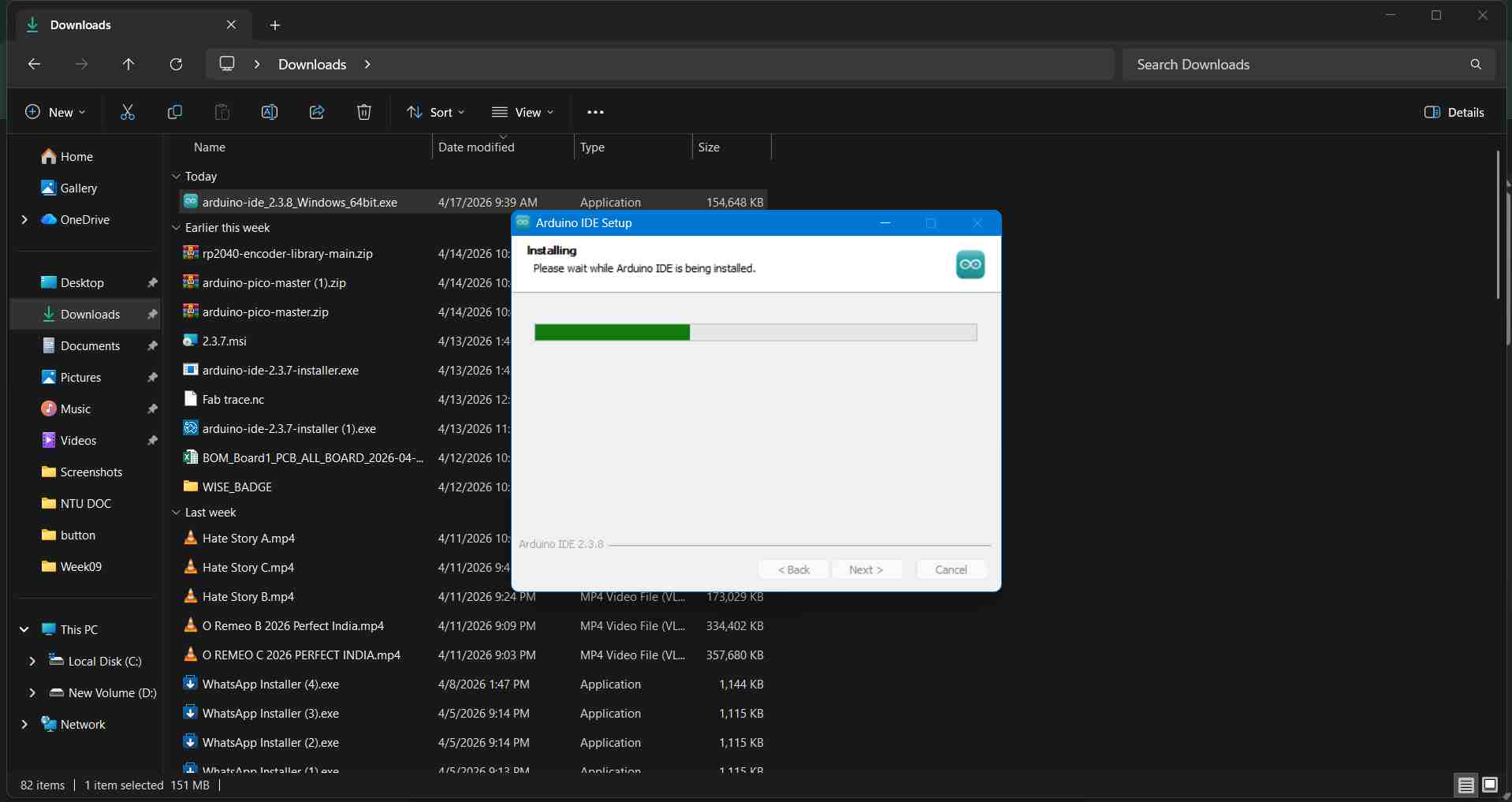The width and height of the screenshot is (1512, 802).
Task: Refresh the Downloads folder view
Action: click(176, 64)
